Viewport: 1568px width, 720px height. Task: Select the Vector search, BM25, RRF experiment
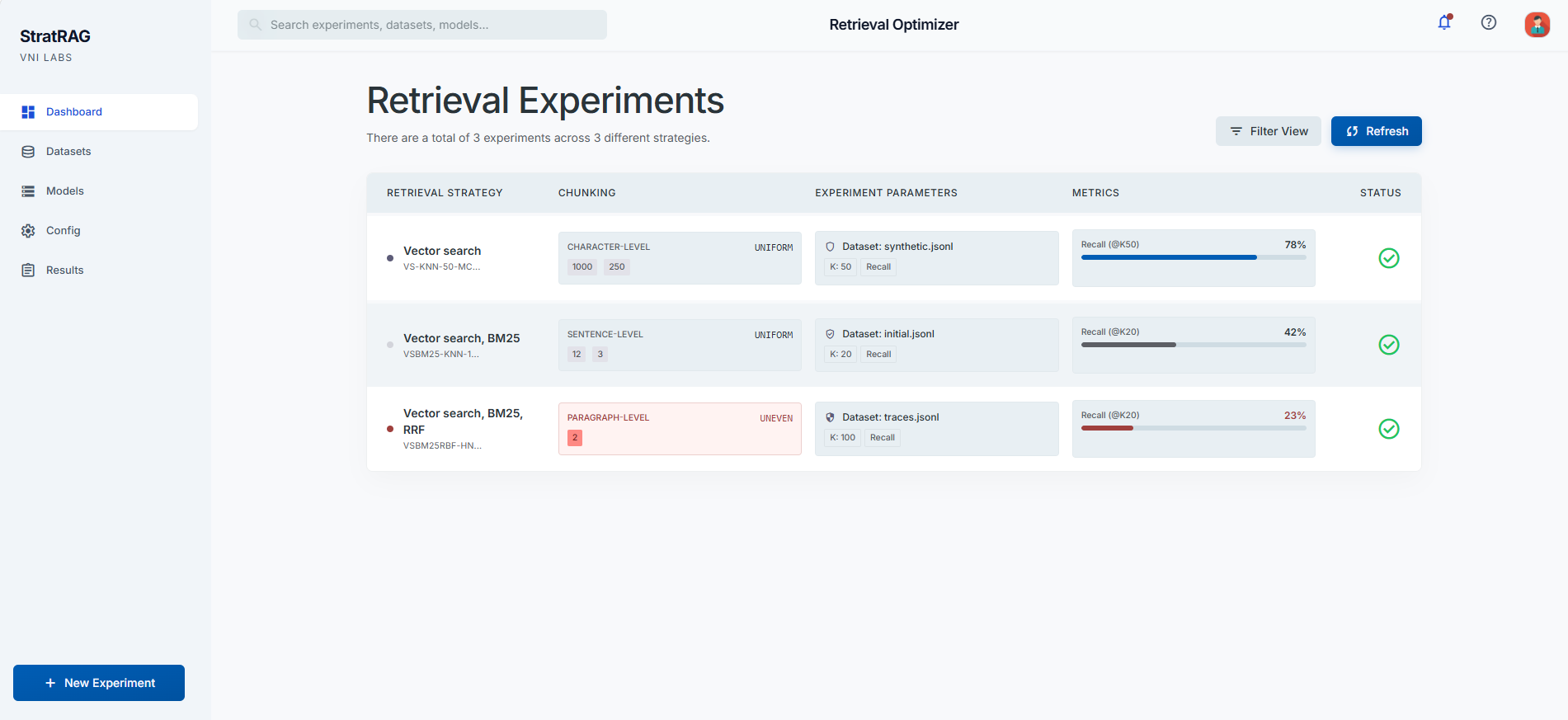coord(463,421)
